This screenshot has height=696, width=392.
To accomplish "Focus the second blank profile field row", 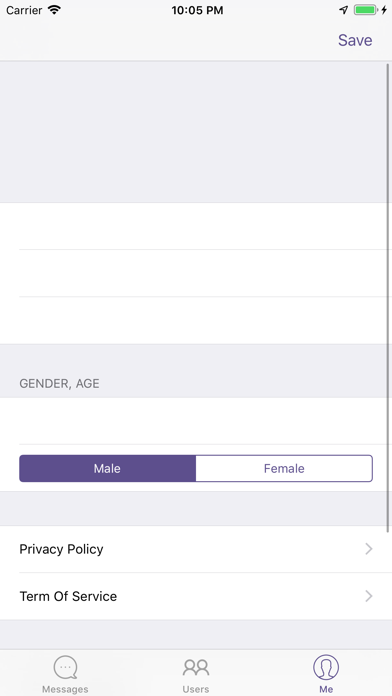I will [196, 273].
